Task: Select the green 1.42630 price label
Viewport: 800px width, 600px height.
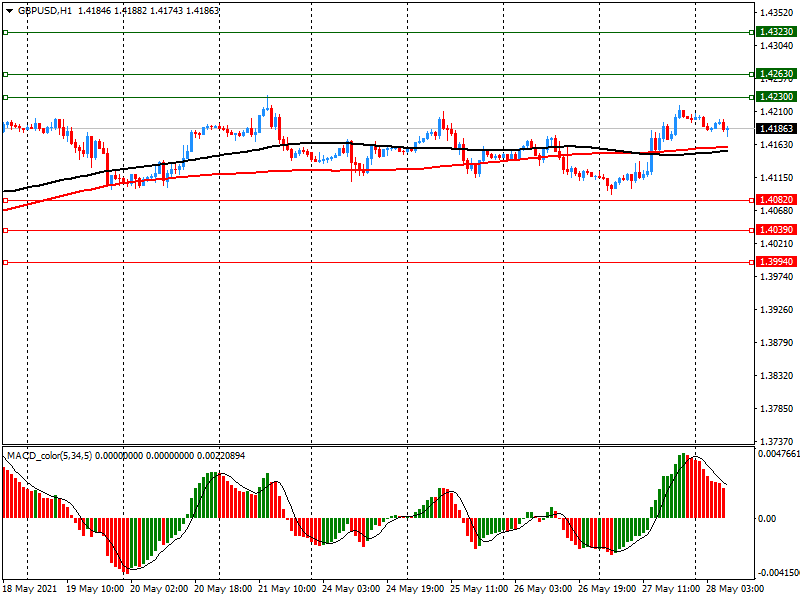Action: tap(776, 74)
